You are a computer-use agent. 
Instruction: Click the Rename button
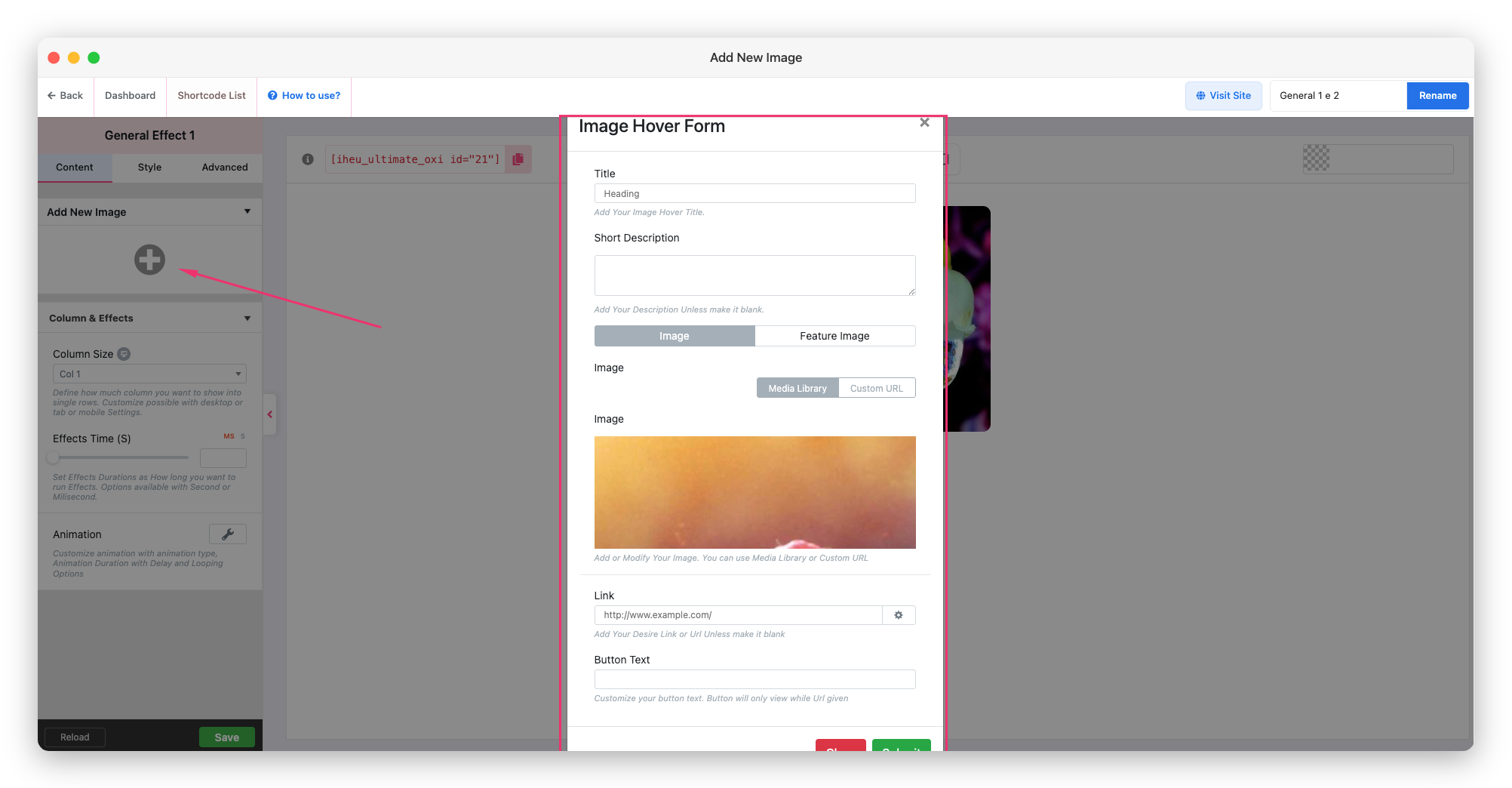click(x=1437, y=96)
